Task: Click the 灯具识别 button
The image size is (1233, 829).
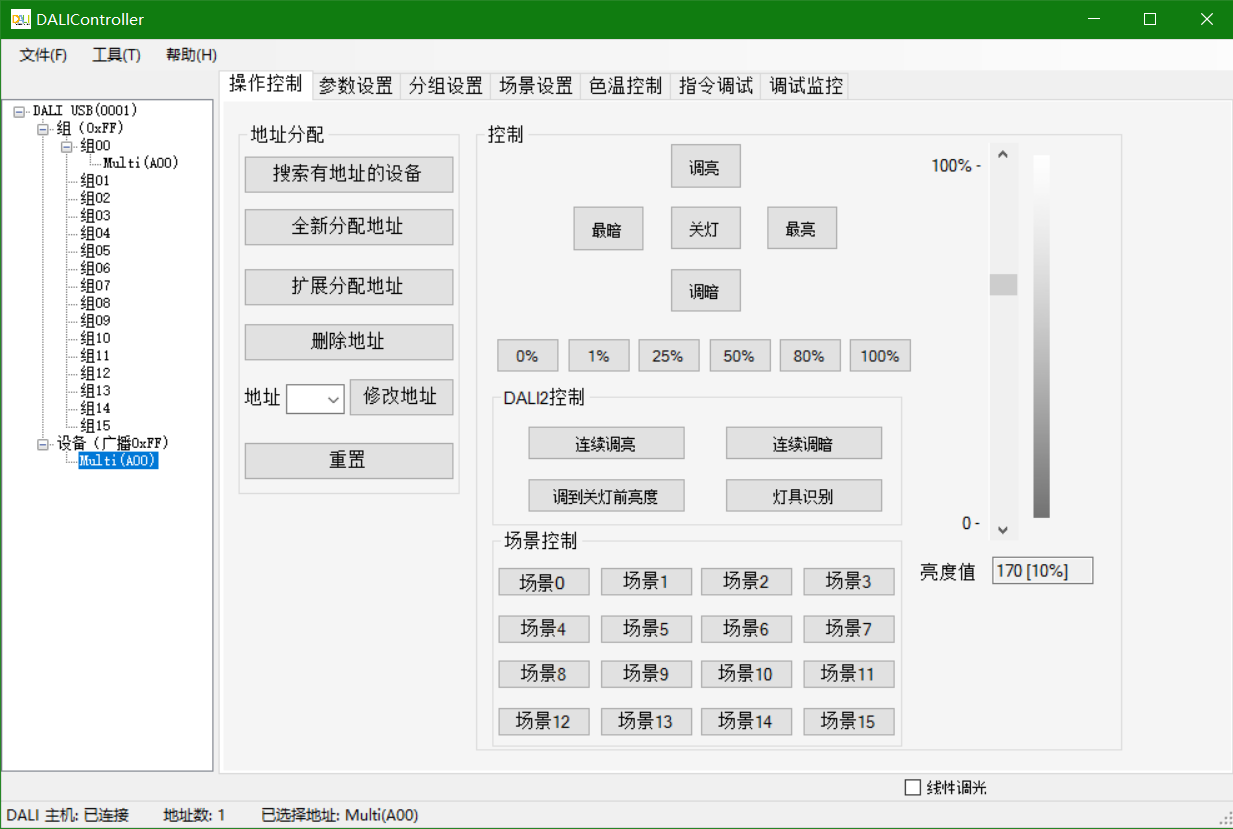Action: tap(803, 496)
